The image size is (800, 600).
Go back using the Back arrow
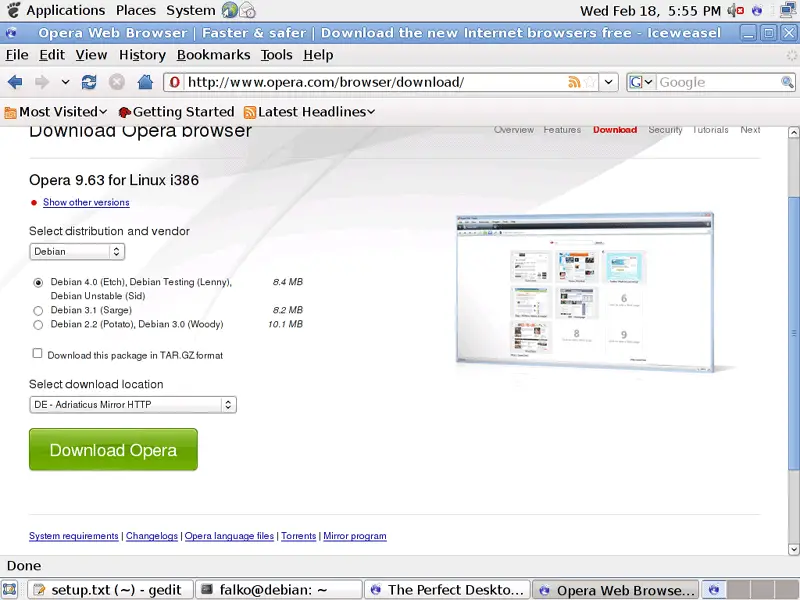click(15, 82)
